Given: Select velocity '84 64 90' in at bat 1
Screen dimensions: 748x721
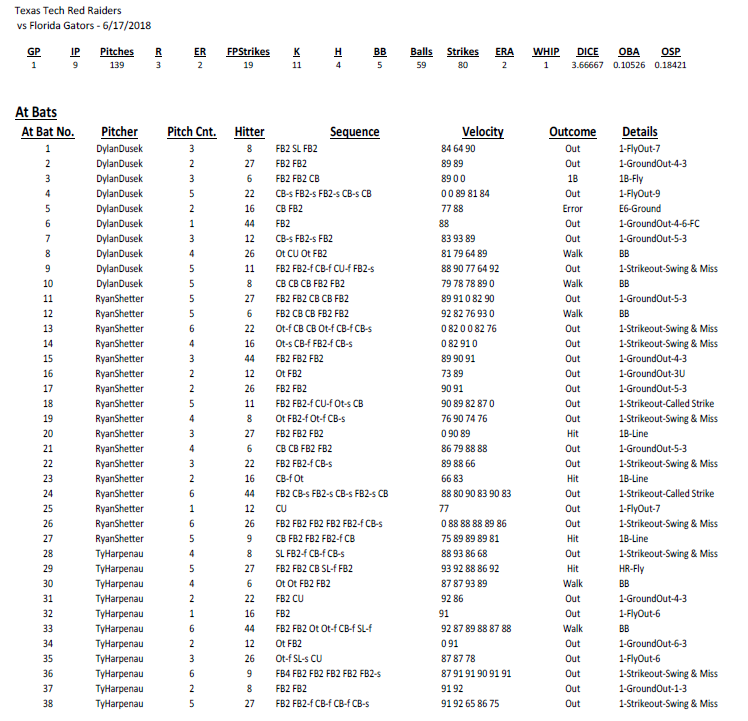Looking at the screenshot, I should (458, 149).
